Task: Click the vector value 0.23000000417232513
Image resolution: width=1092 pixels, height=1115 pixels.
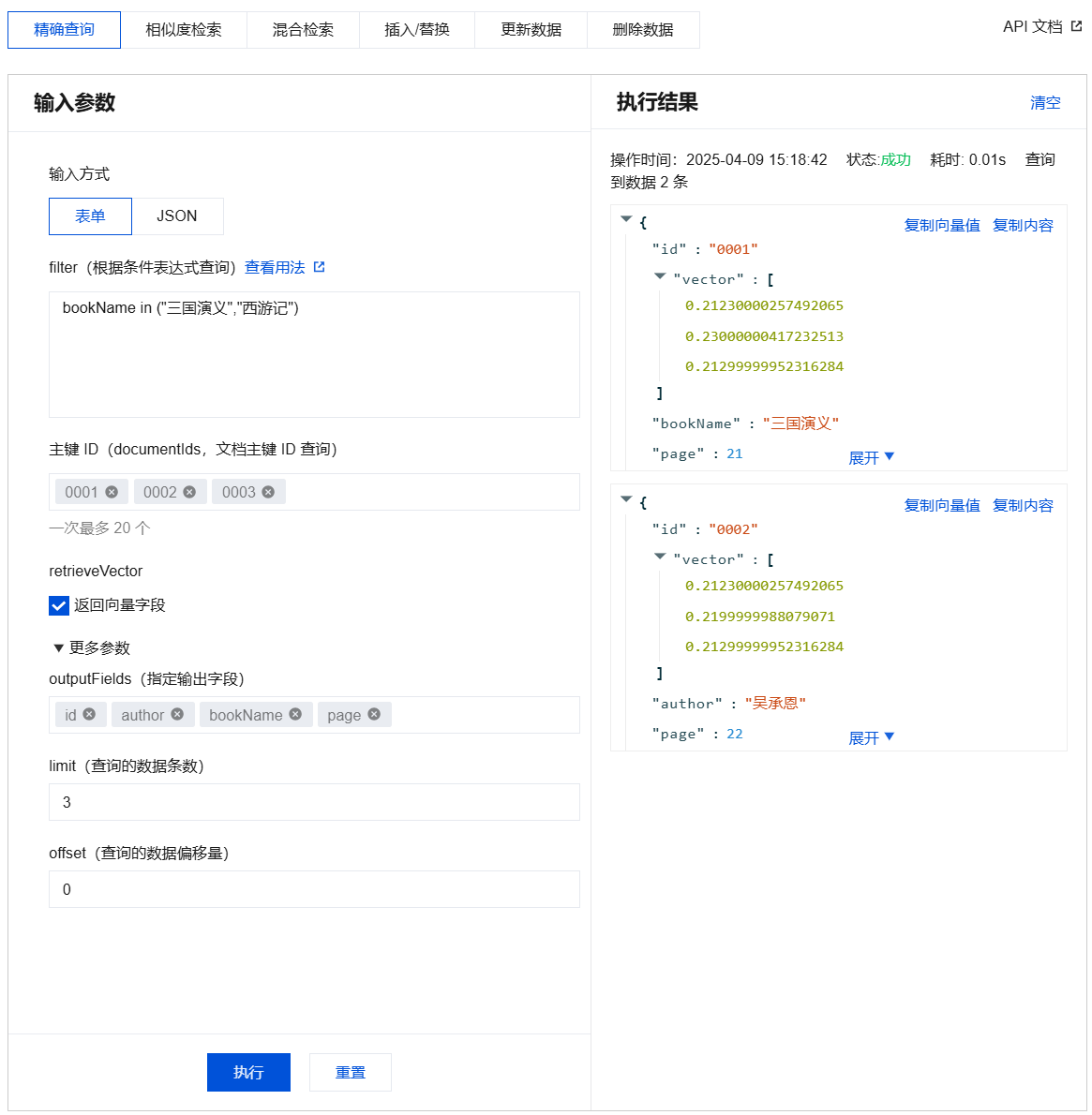Action: [764, 335]
